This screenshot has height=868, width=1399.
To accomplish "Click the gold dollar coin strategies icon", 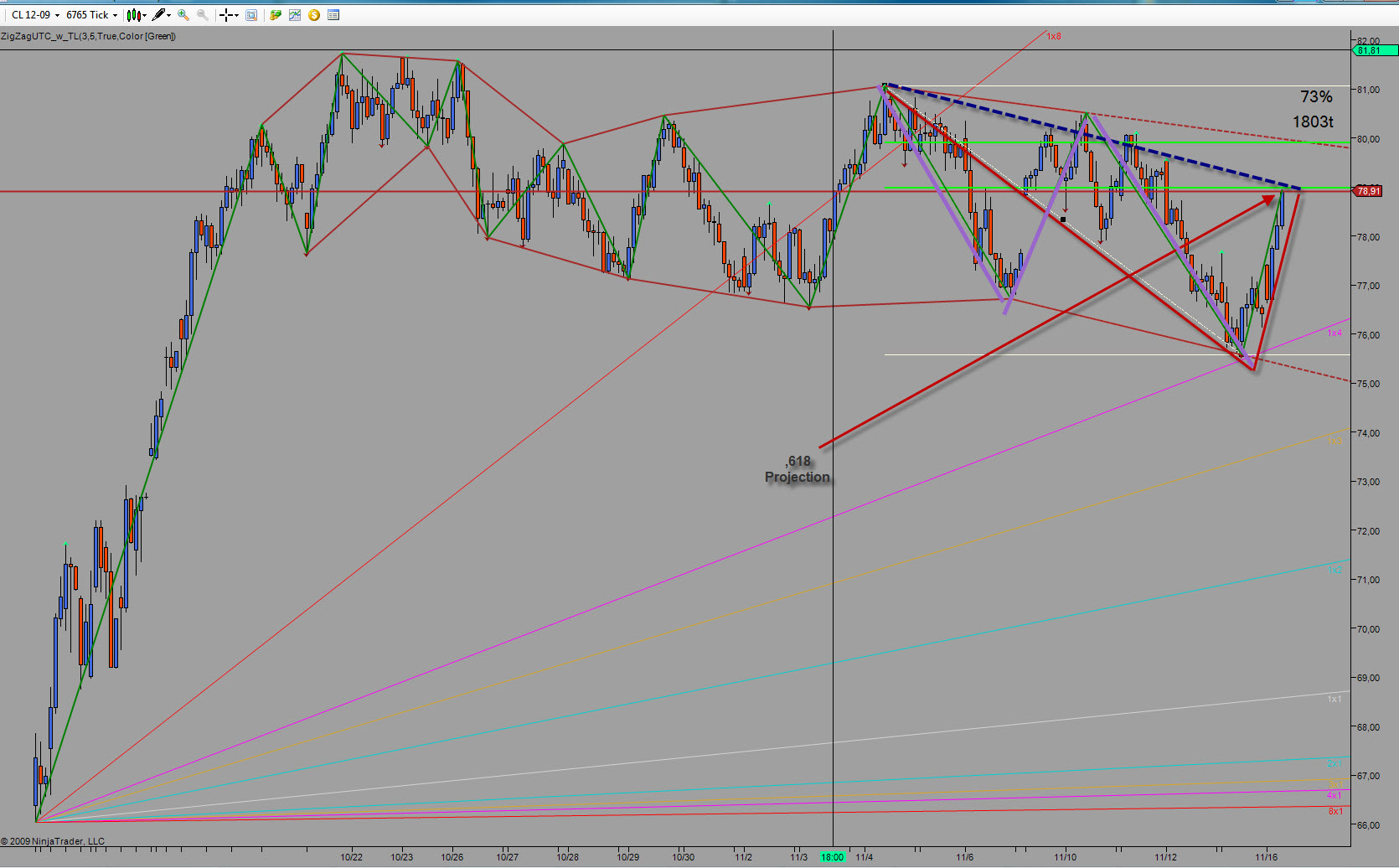I will [x=314, y=15].
